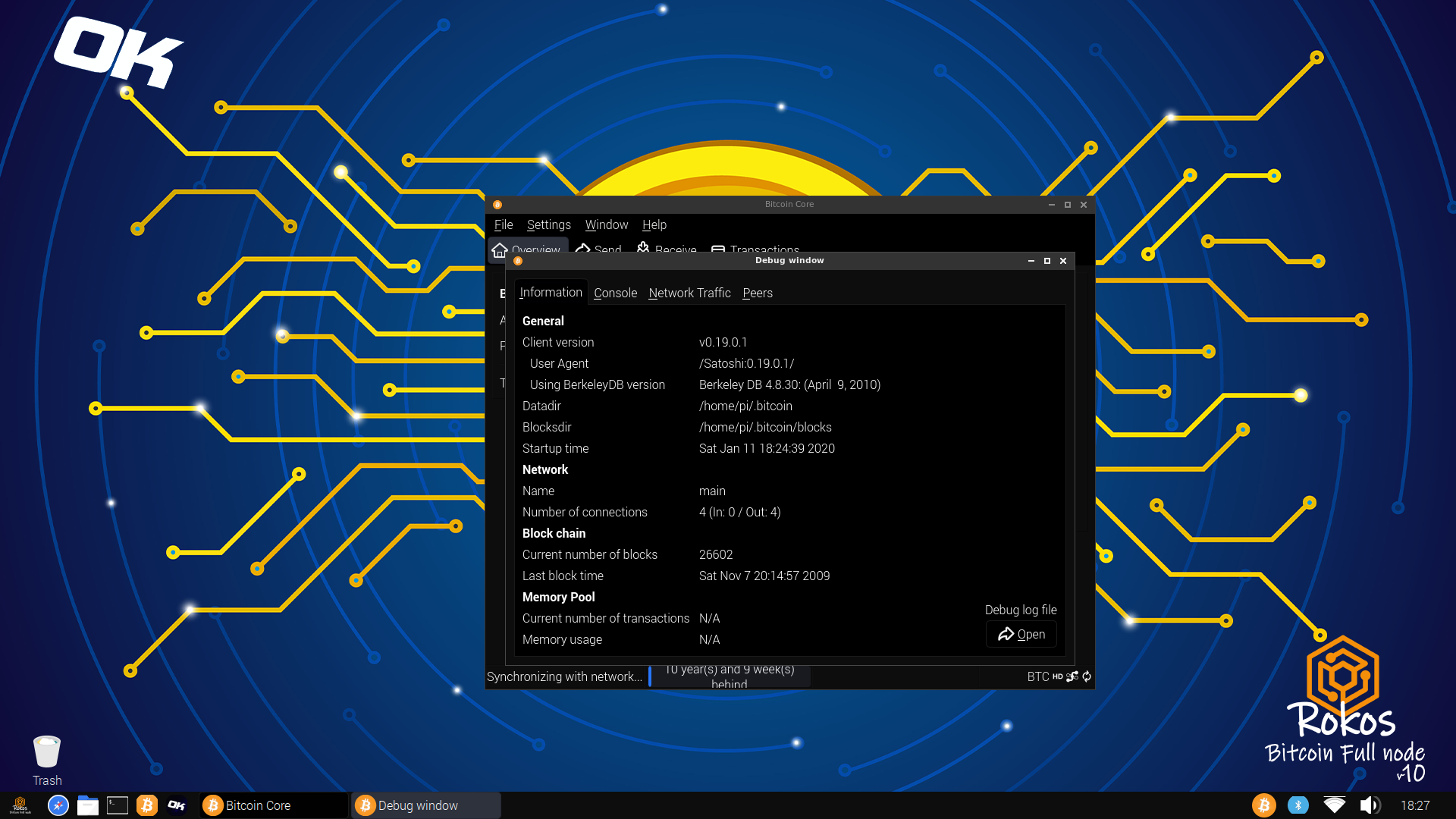Screen dimensions: 1456x819
Task: Minimize the Bitcoin Core main window
Action: pyautogui.click(x=1052, y=205)
